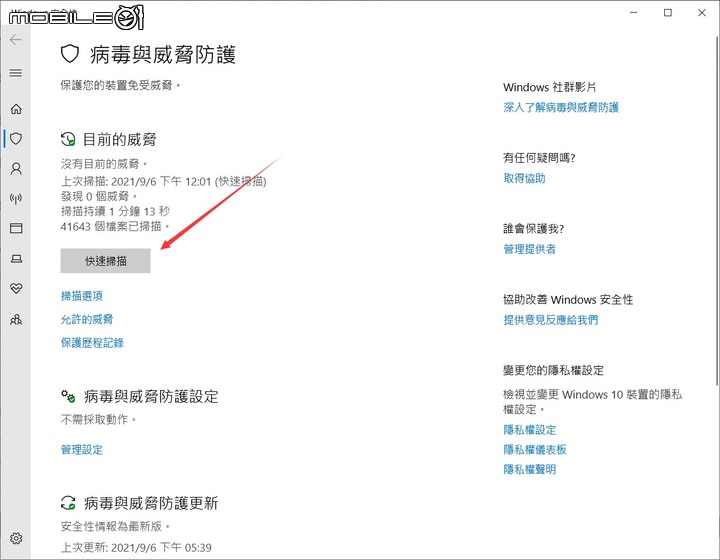Open 管理設定 link
The height and width of the screenshot is (560, 720).
click(x=82, y=450)
